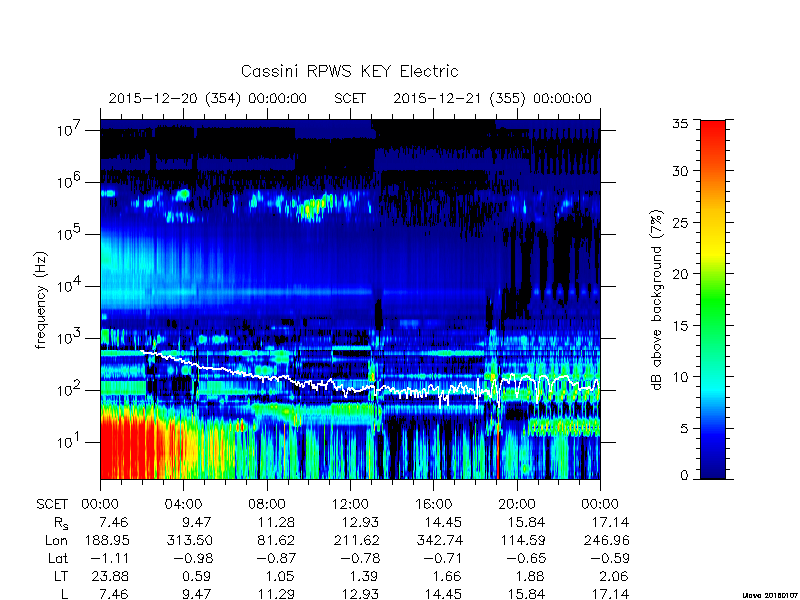This screenshot has width=800, height=600.
Task: Click the 04:00 time tick label
Action: click(183, 504)
